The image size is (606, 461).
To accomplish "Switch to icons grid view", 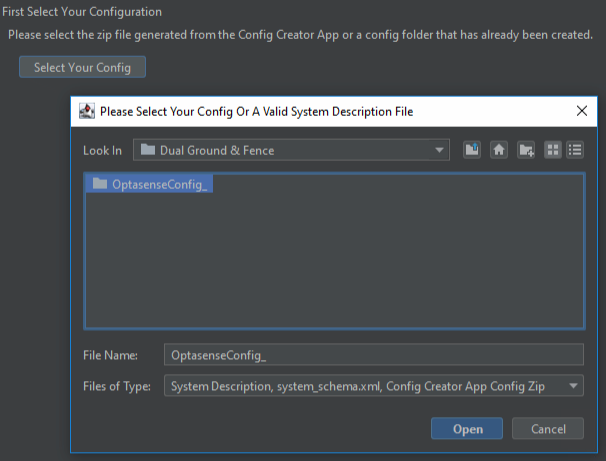I will click(x=552, y=150).
